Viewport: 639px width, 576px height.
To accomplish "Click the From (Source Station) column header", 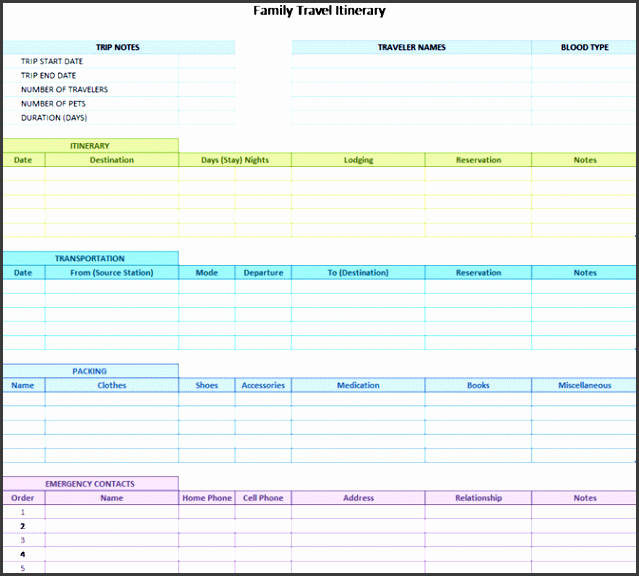I will pyautogui.click(x=112, y=273).
